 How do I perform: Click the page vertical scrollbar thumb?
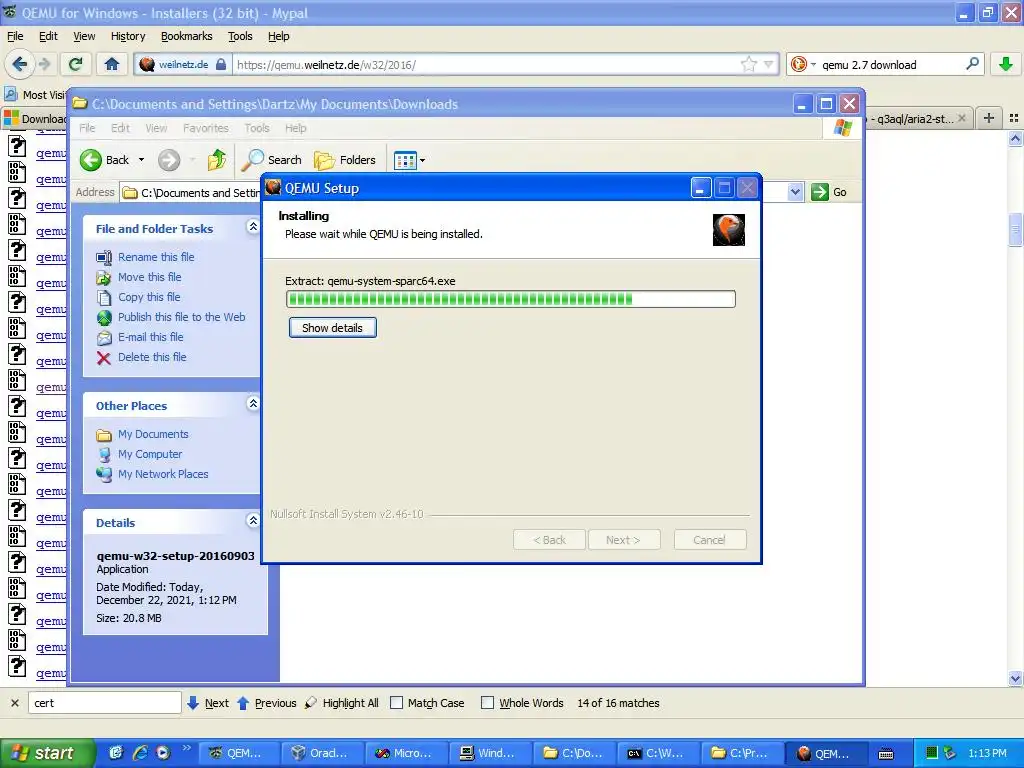pos(1015,229)
